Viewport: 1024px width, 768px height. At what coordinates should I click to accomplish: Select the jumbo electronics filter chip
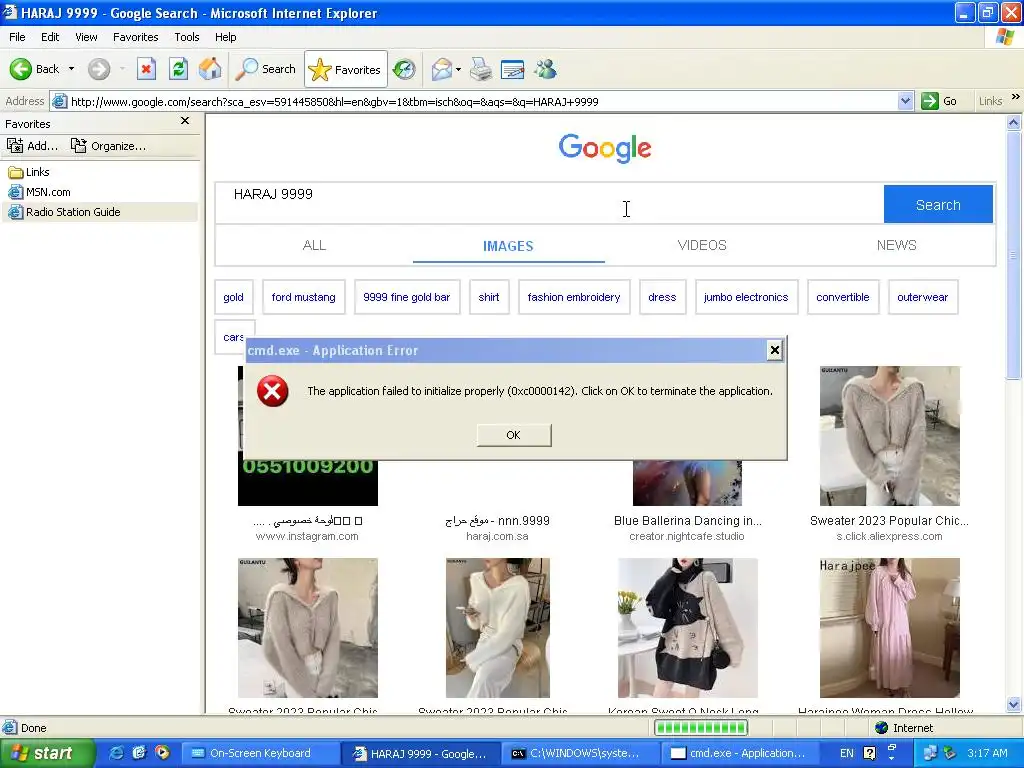[x=746, y=297]
